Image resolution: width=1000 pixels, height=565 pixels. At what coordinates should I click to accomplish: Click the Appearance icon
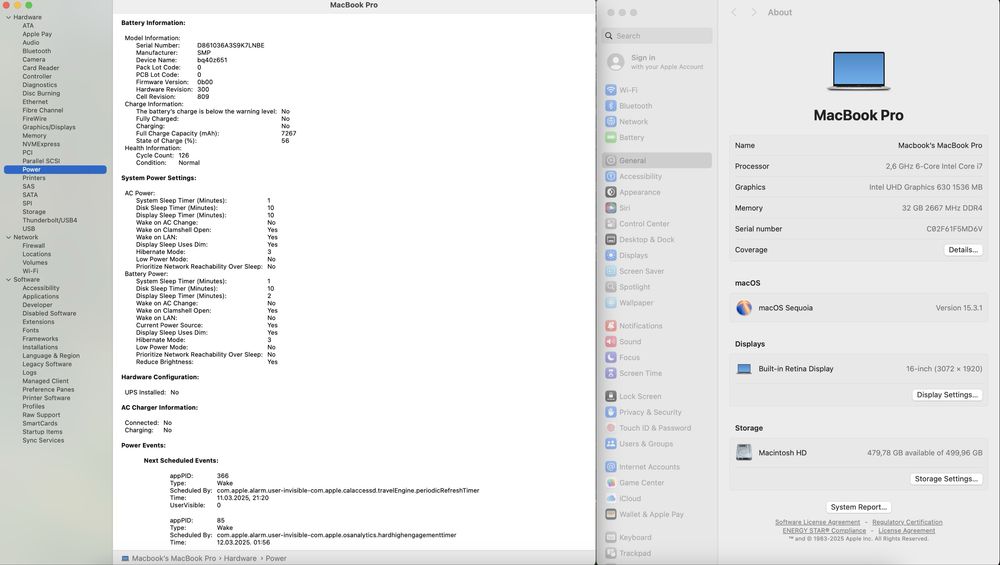[611, 192]
